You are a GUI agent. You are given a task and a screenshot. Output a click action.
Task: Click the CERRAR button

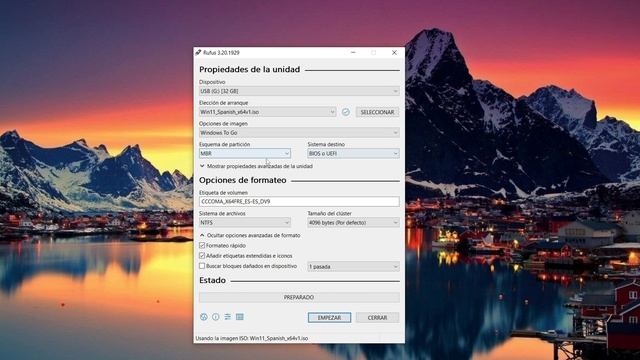click(x=378, y=318)
